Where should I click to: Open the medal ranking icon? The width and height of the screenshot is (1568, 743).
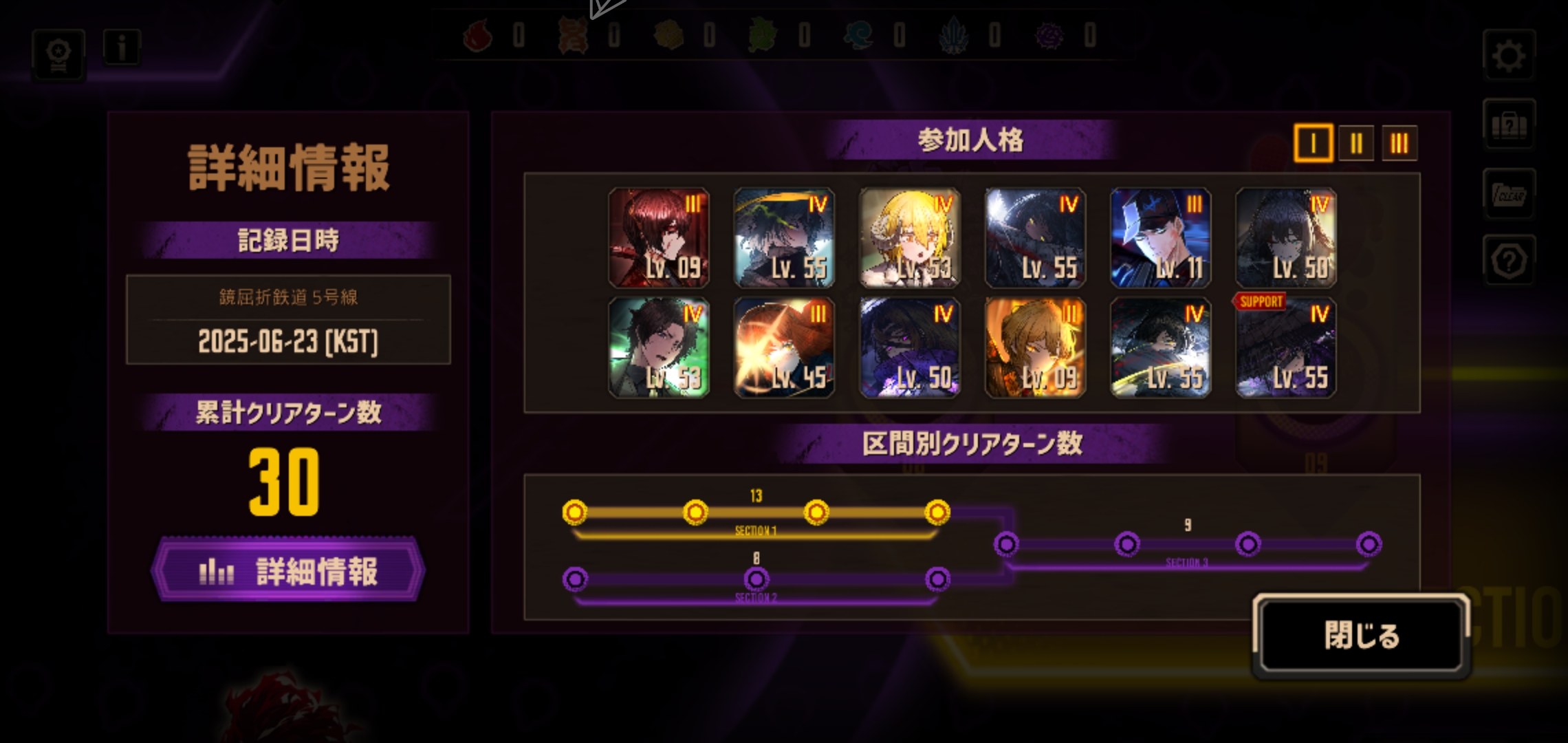click(x=58, y=56)
